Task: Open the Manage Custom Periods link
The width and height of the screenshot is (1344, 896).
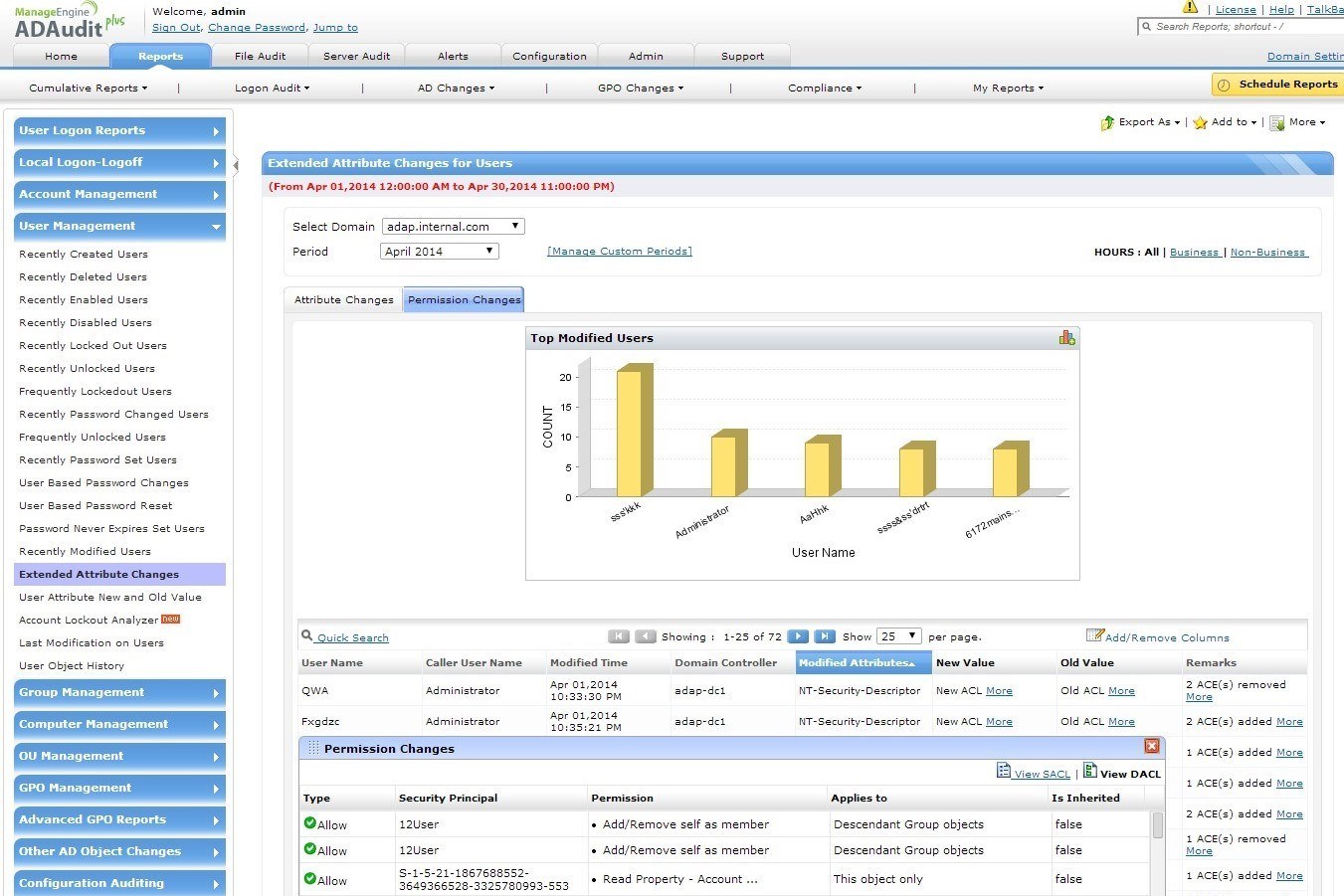Action: pyautogui.click(x=619, y=252)
